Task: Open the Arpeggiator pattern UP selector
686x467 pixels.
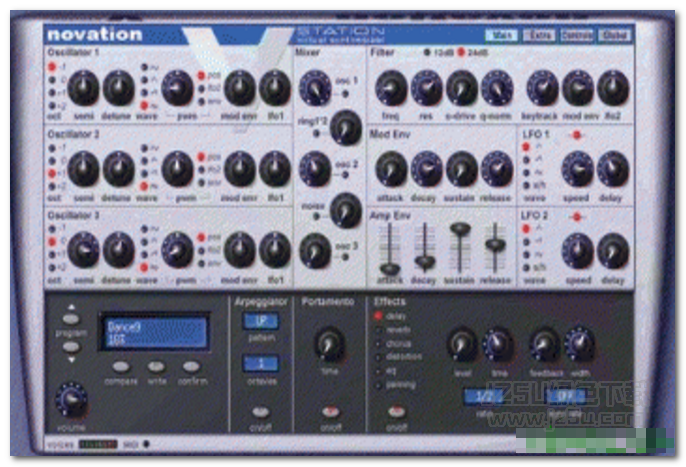Action: pos(261,321)
